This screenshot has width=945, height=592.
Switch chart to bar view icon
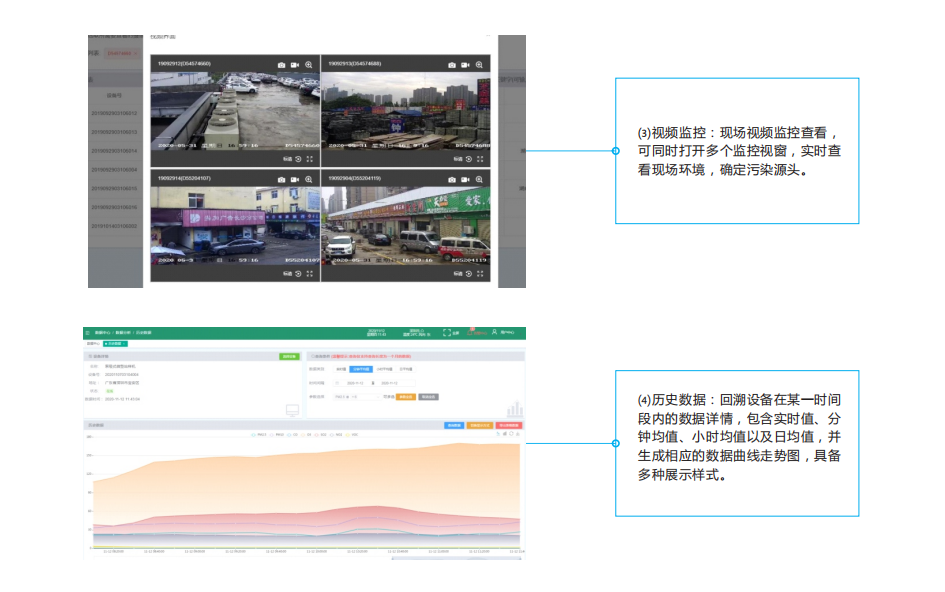[x=504, y=433]
